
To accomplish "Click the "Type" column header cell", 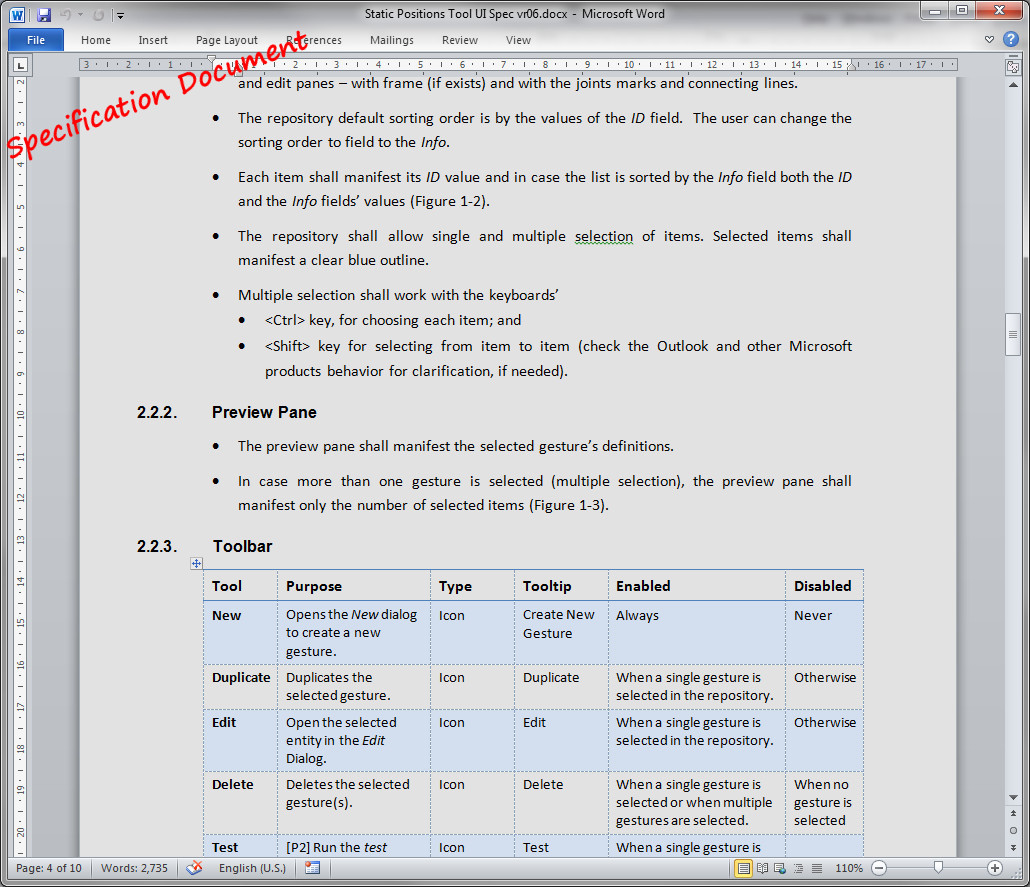I will 472,586.
